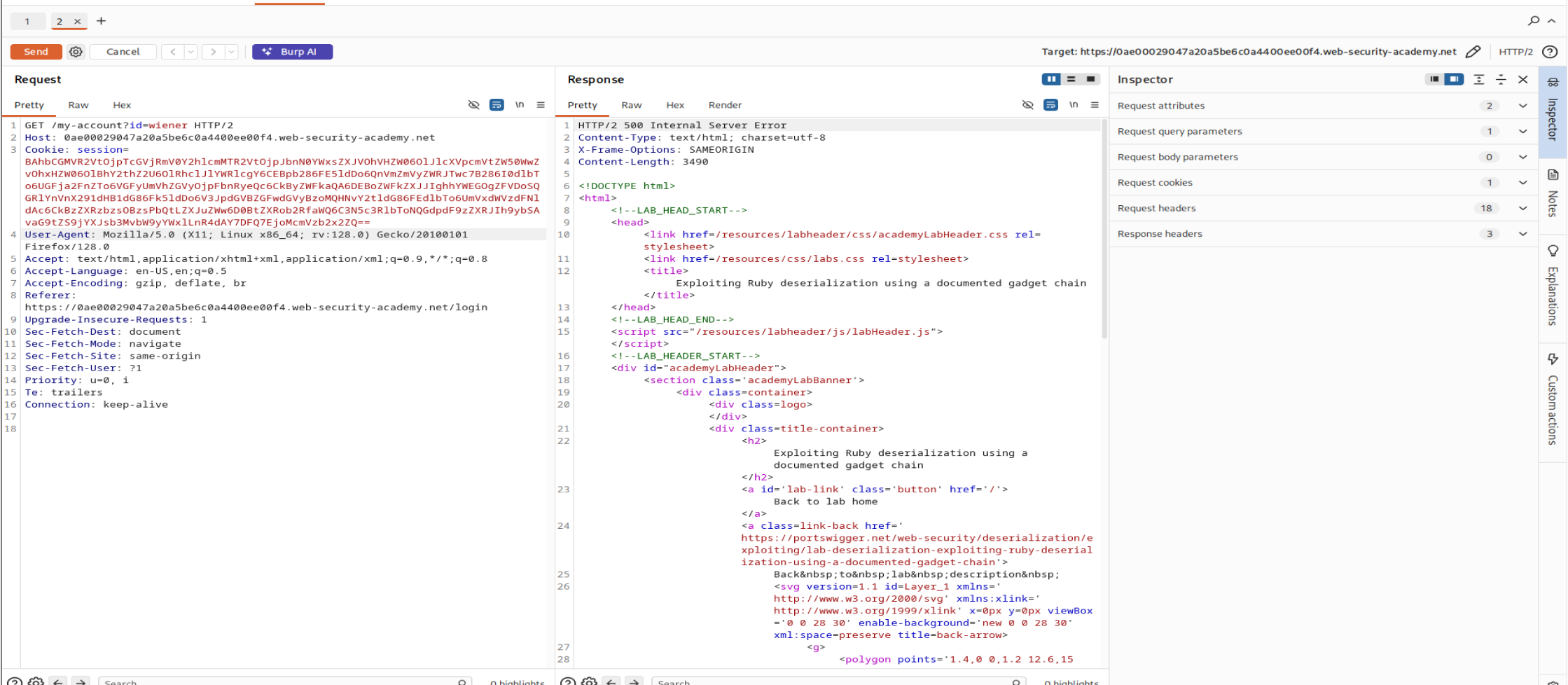1568x685 pixels.
Task: Select combined tabbed layout view
Action: [x=1090, y=79]
